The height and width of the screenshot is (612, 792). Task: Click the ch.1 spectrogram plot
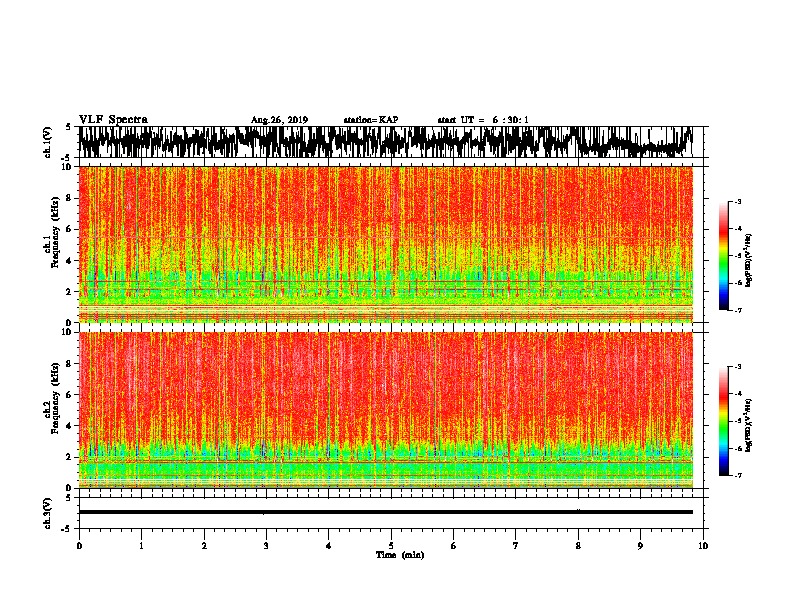click(385, 244)
